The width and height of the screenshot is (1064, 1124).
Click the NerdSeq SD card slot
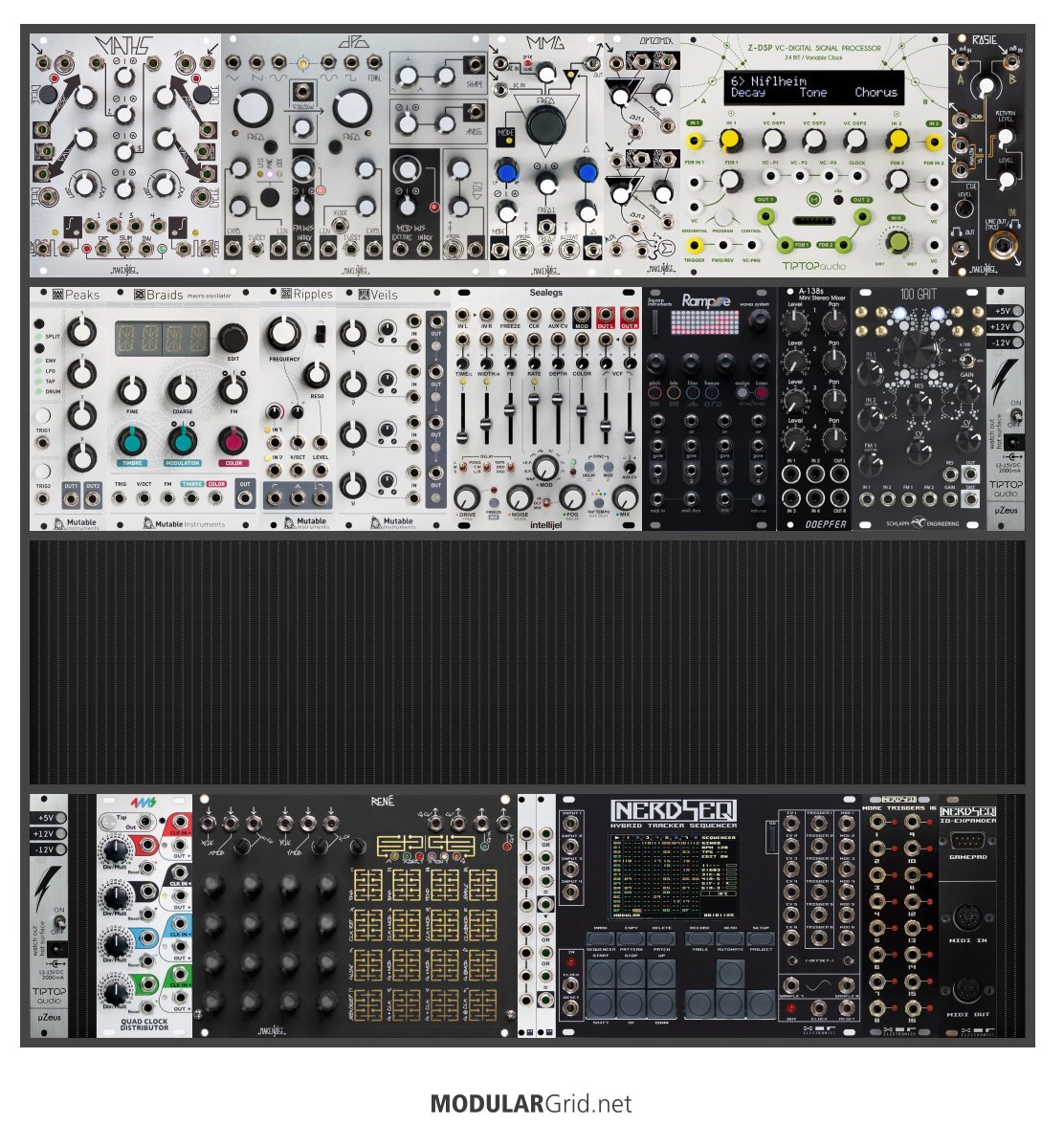pyautogui.click(x=771, y=837)
